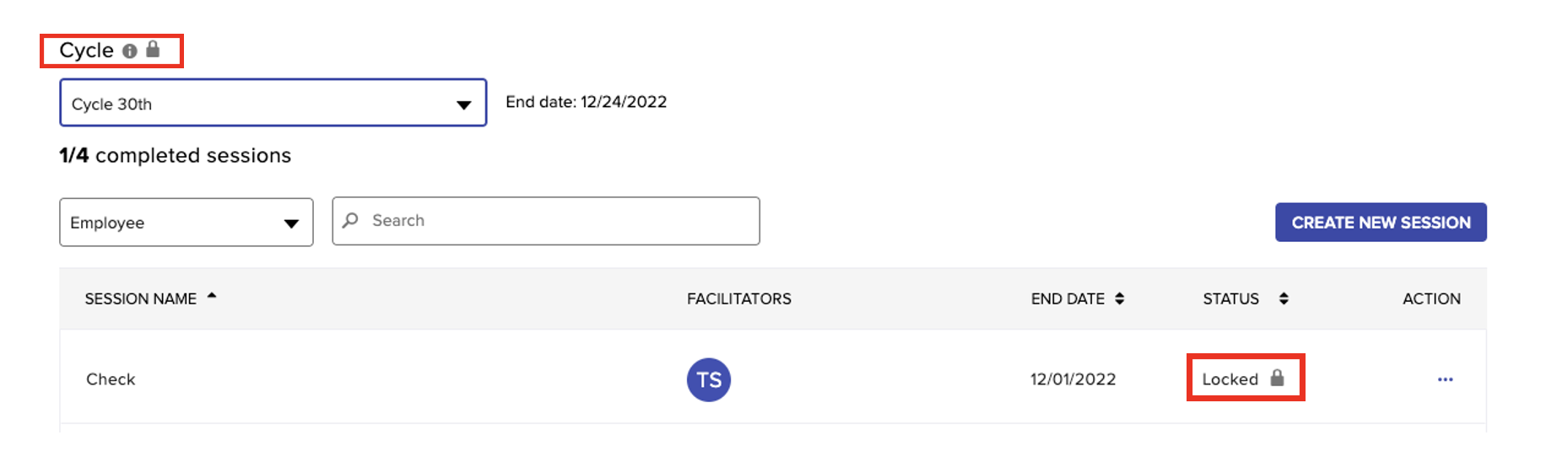Image resolution: width=1568 pixels, height=462 pixels.
Task: Click the arrow on the Employee selector
Action: pyautogui.click(x=291, y=223)
